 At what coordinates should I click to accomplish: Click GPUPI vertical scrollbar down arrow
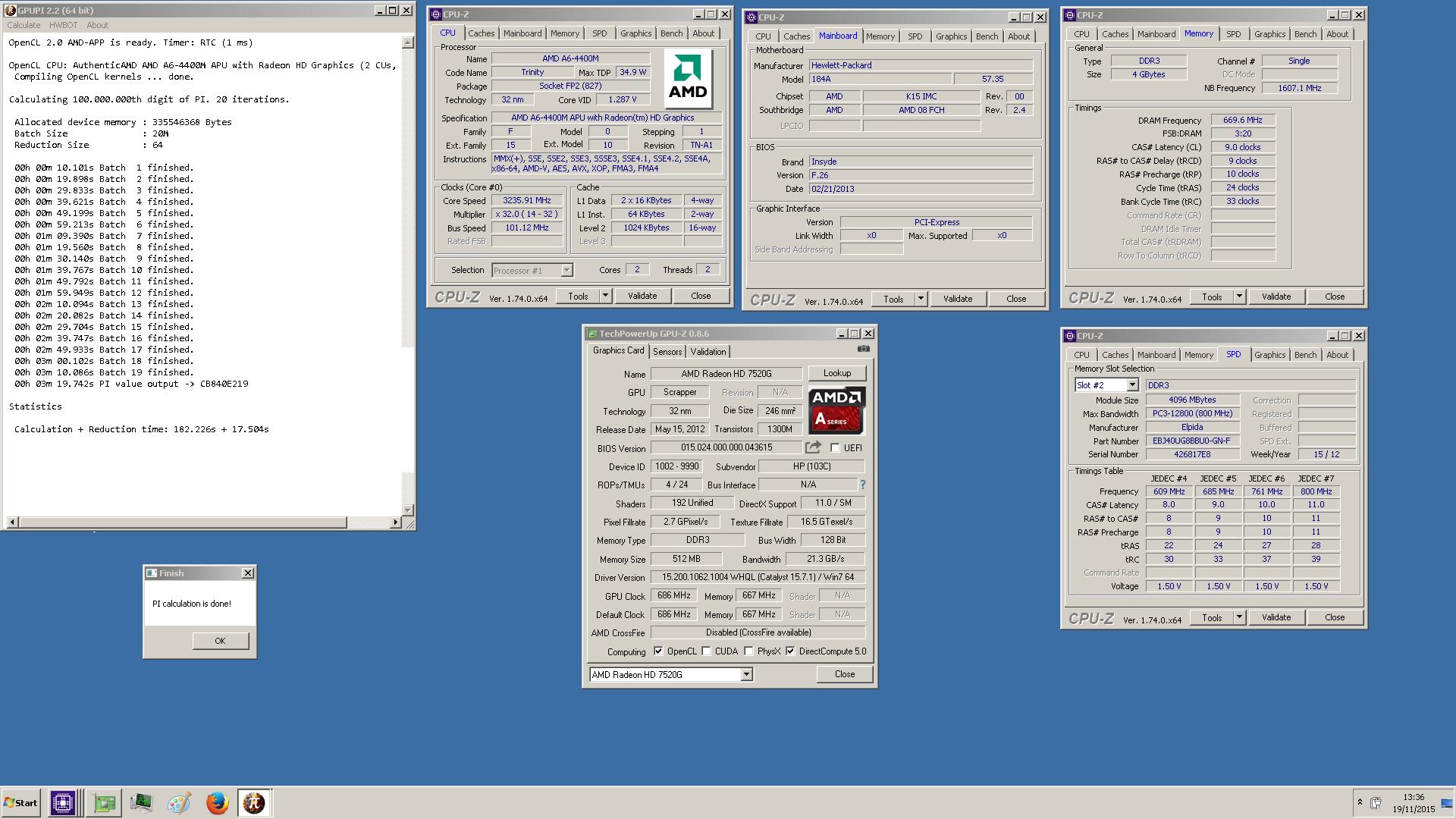[x=408, y=510]
